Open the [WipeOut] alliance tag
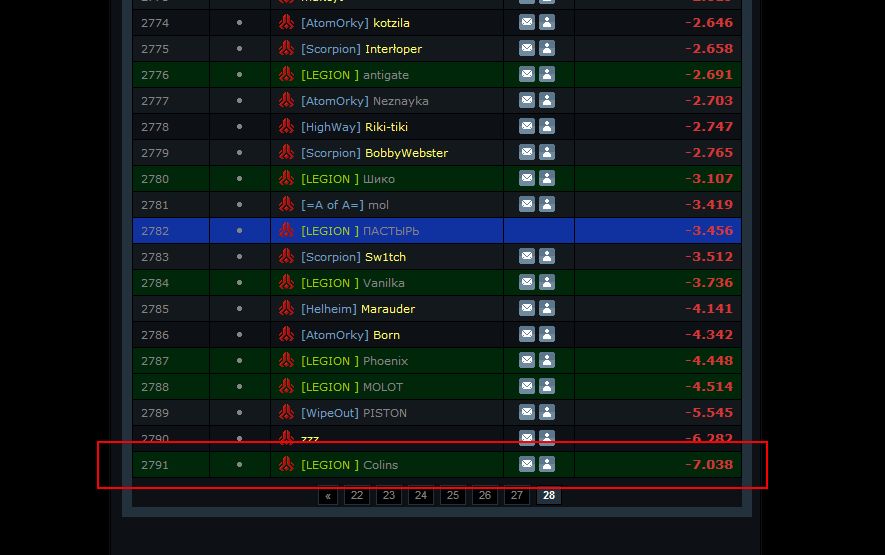Image resolution: width=885 pixels, height=555 pixels. (x=330, y=413)
